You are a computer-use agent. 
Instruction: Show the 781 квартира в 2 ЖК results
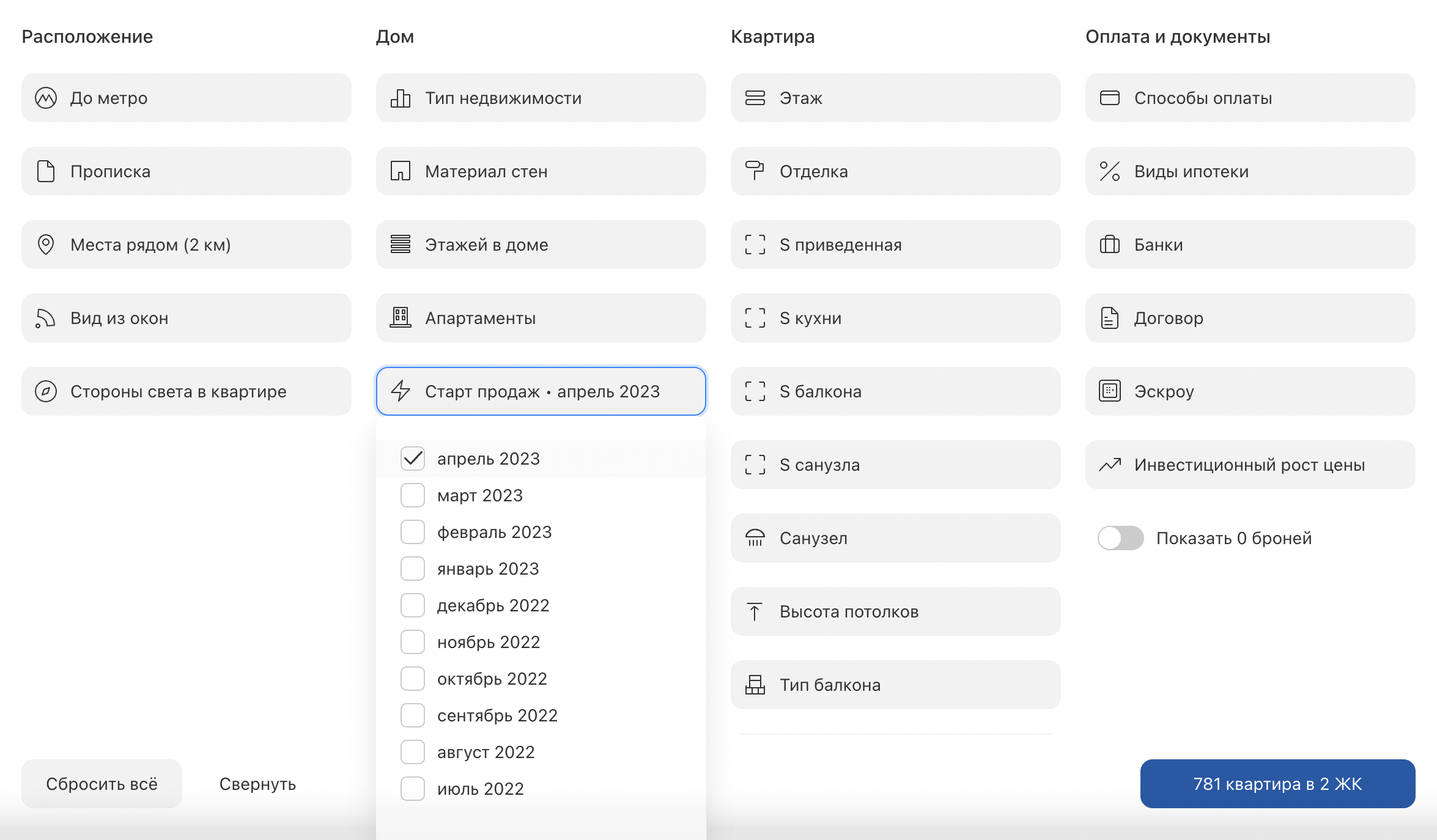(x=1278, y=784)
